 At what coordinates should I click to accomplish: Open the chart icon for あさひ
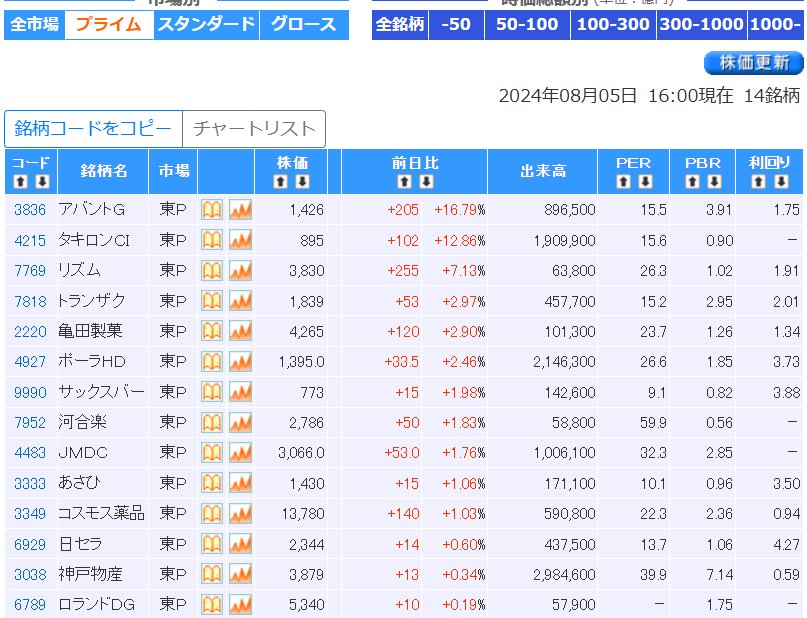coord(240,483)
